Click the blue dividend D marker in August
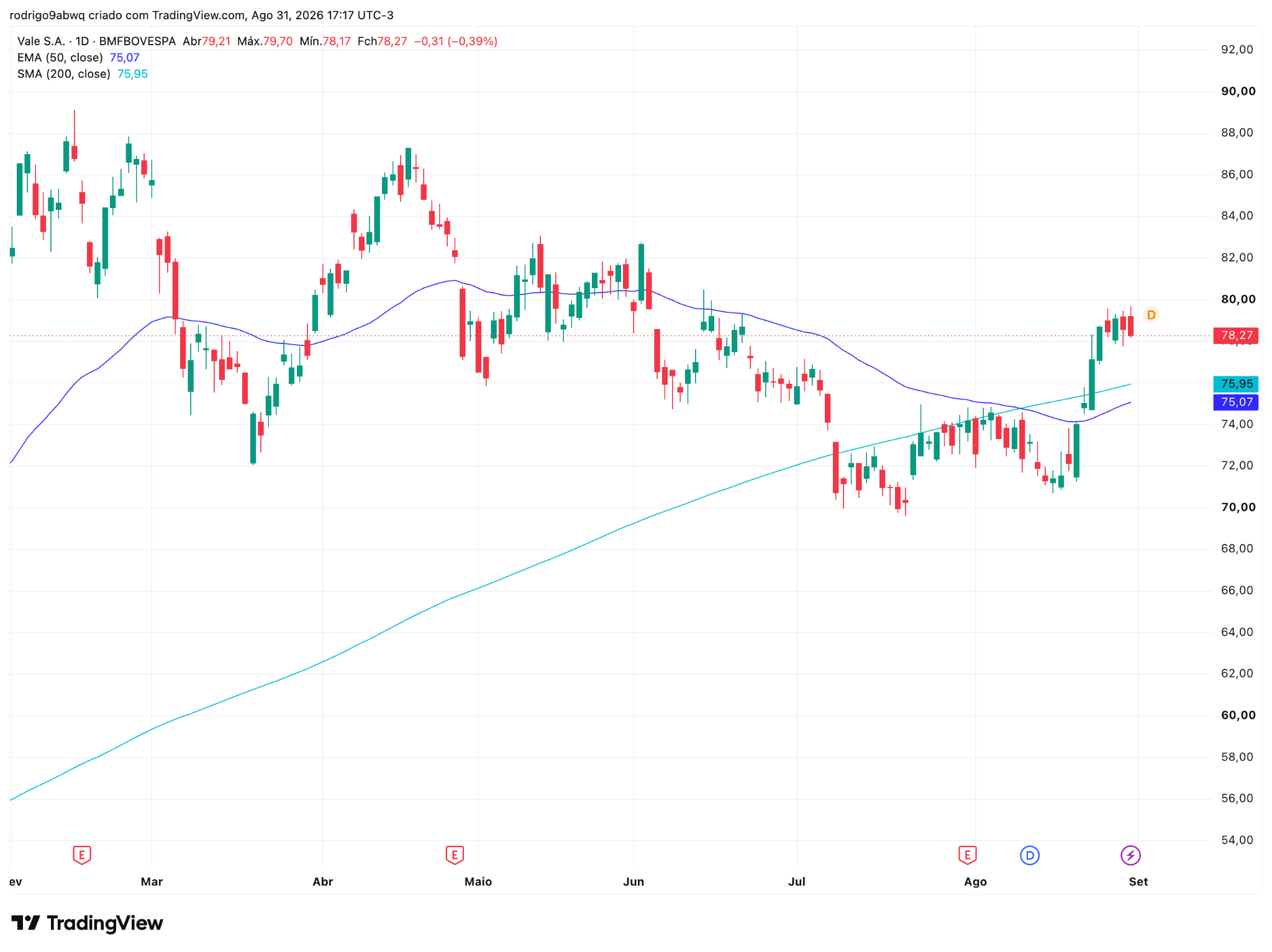The image size is (1272, 952). click(x=1030, y=855)
